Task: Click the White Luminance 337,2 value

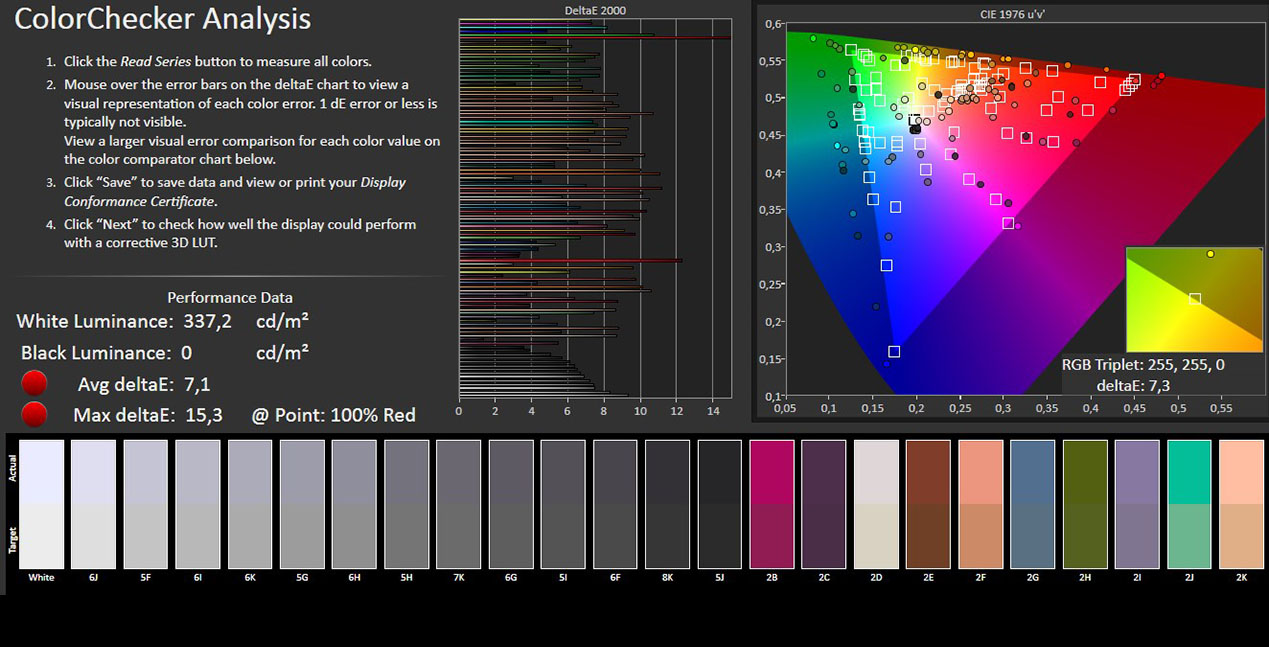Action: click(x=208, y=321)
